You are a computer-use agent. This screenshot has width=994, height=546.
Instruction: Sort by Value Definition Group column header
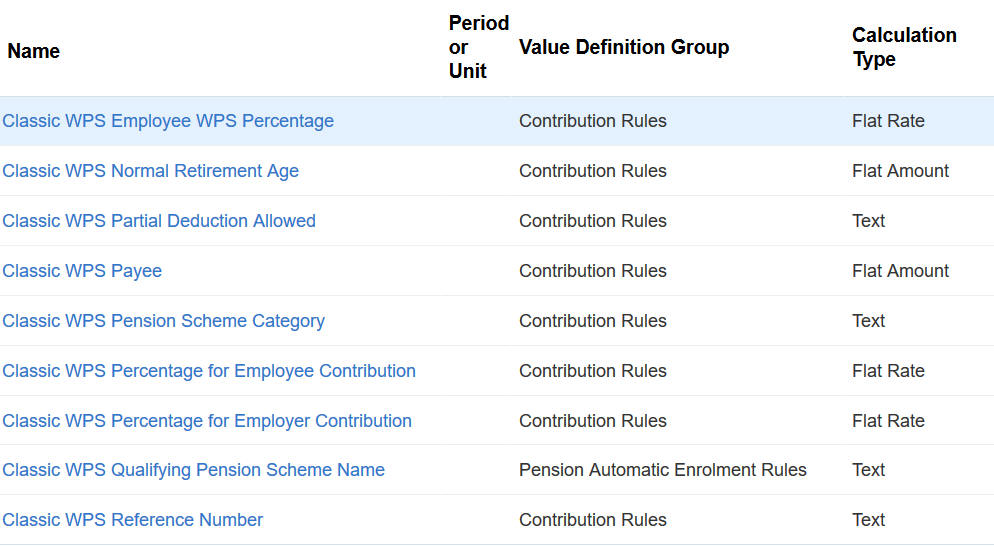624,47
